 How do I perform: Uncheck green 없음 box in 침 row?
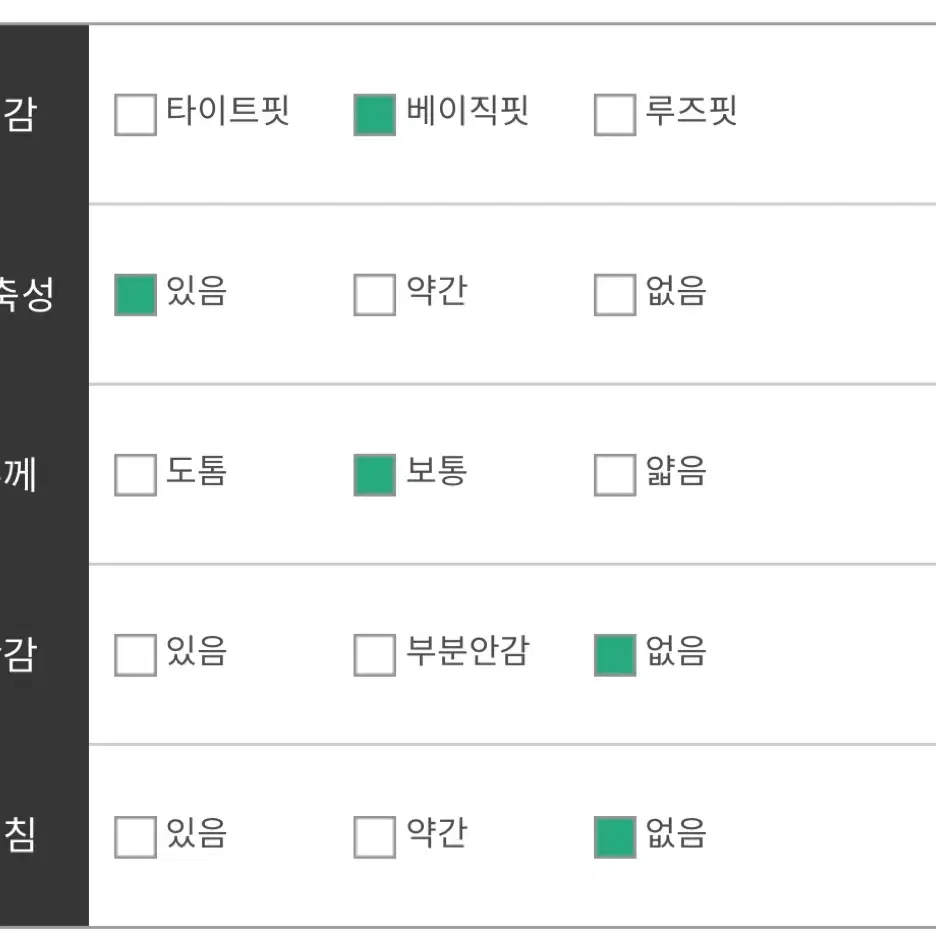[615, 838]
